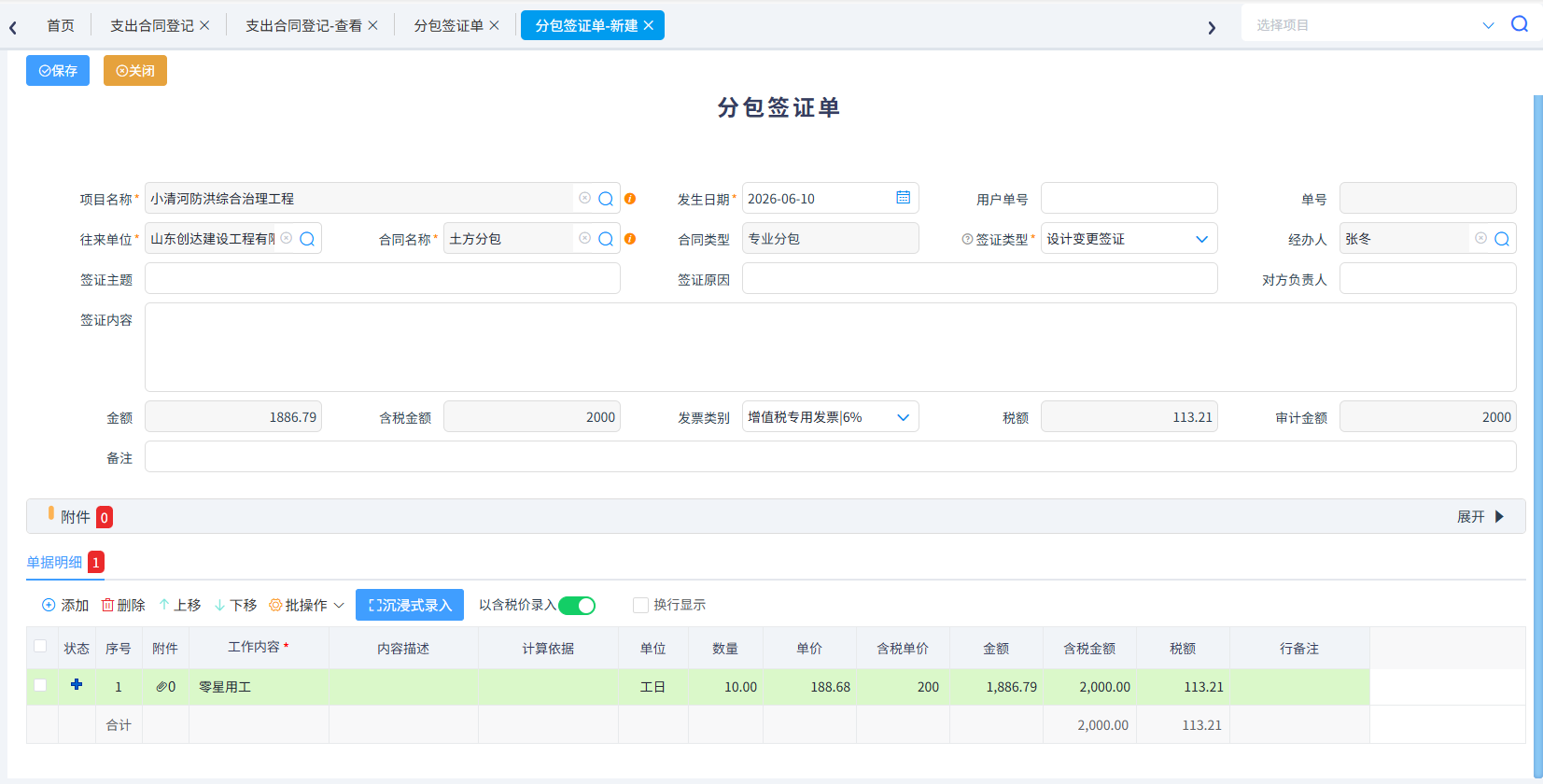Check the row 1 checkbox for 零星用工
1543x784 pixels.
pos(40,685)
